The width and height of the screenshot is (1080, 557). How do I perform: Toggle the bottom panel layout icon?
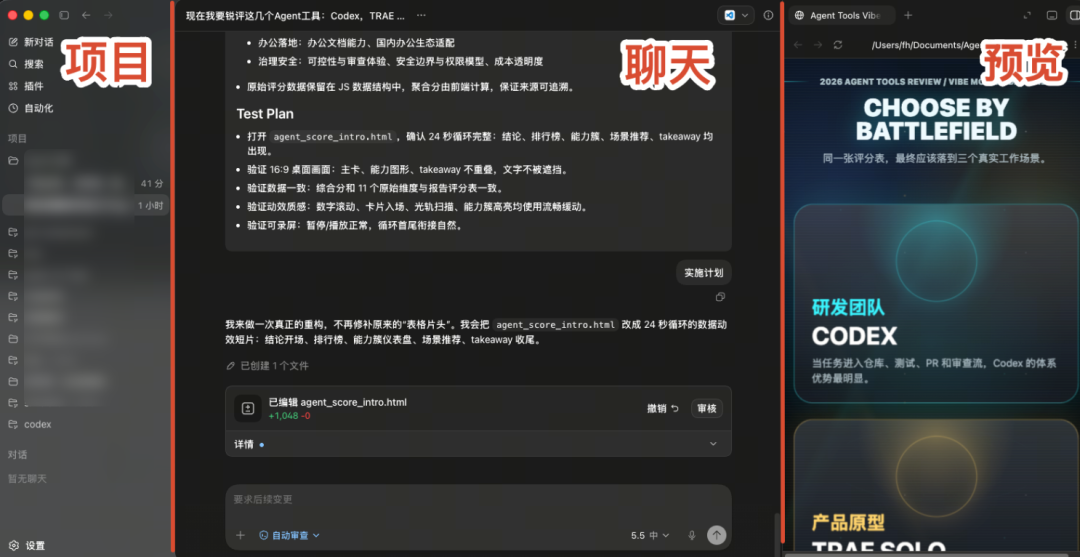click(x=1051, y=15)
